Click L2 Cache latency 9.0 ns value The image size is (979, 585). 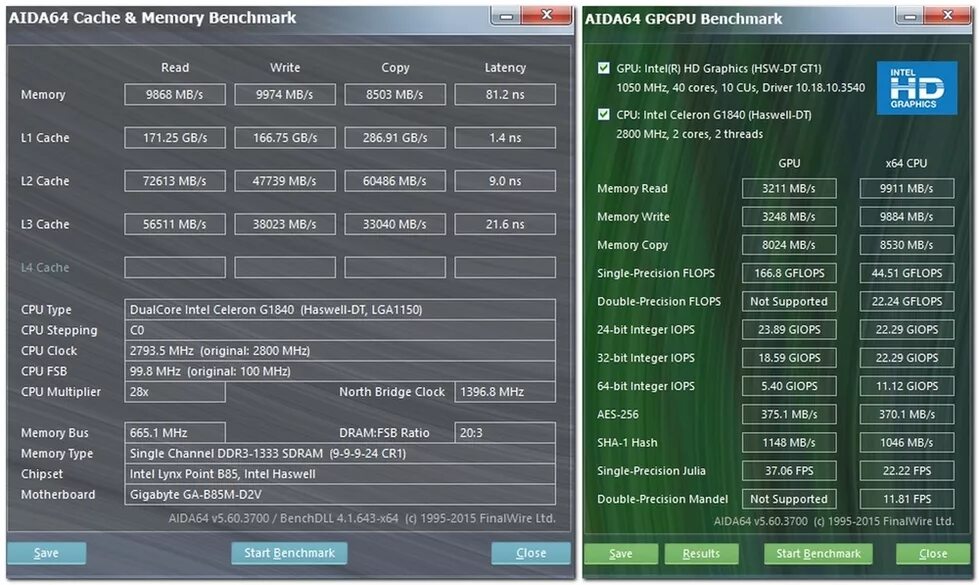coord(505,181)
